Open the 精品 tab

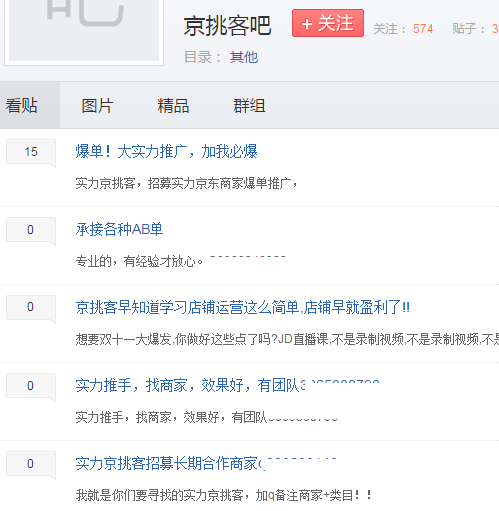tap(173, 106)
